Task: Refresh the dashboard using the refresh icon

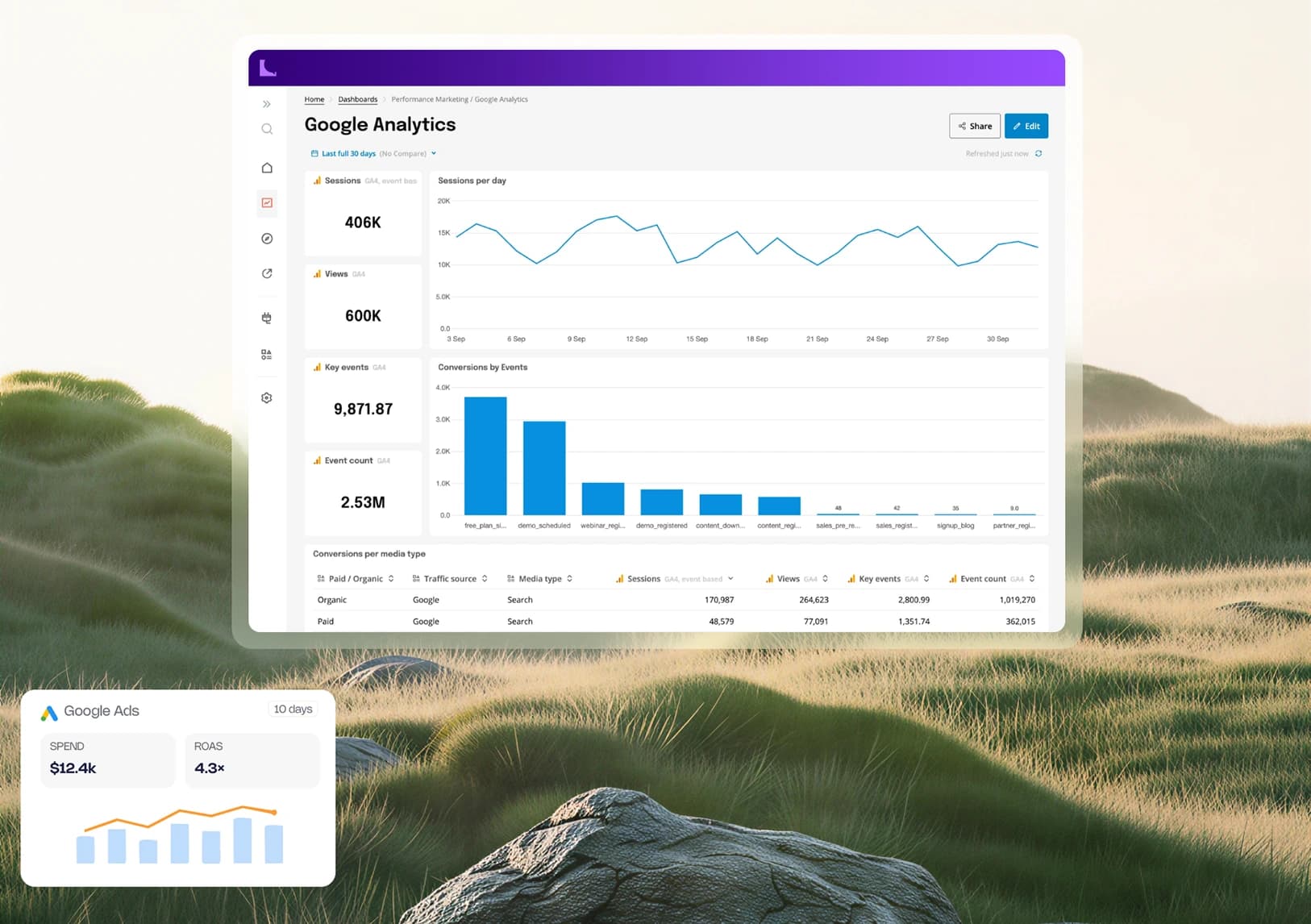Action: tap(1038, 153)
